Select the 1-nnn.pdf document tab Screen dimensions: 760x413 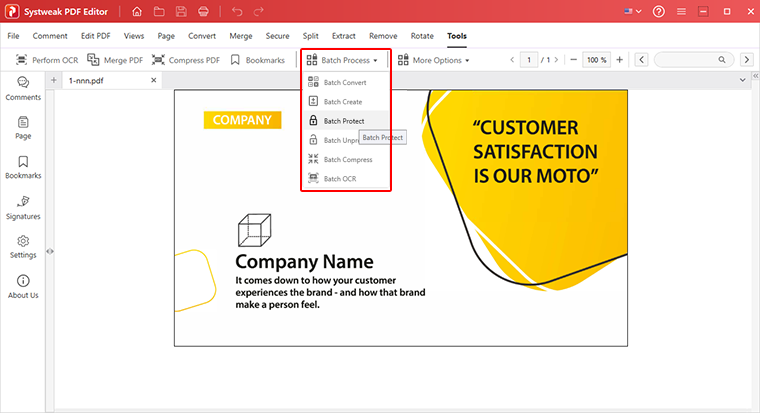112,80
